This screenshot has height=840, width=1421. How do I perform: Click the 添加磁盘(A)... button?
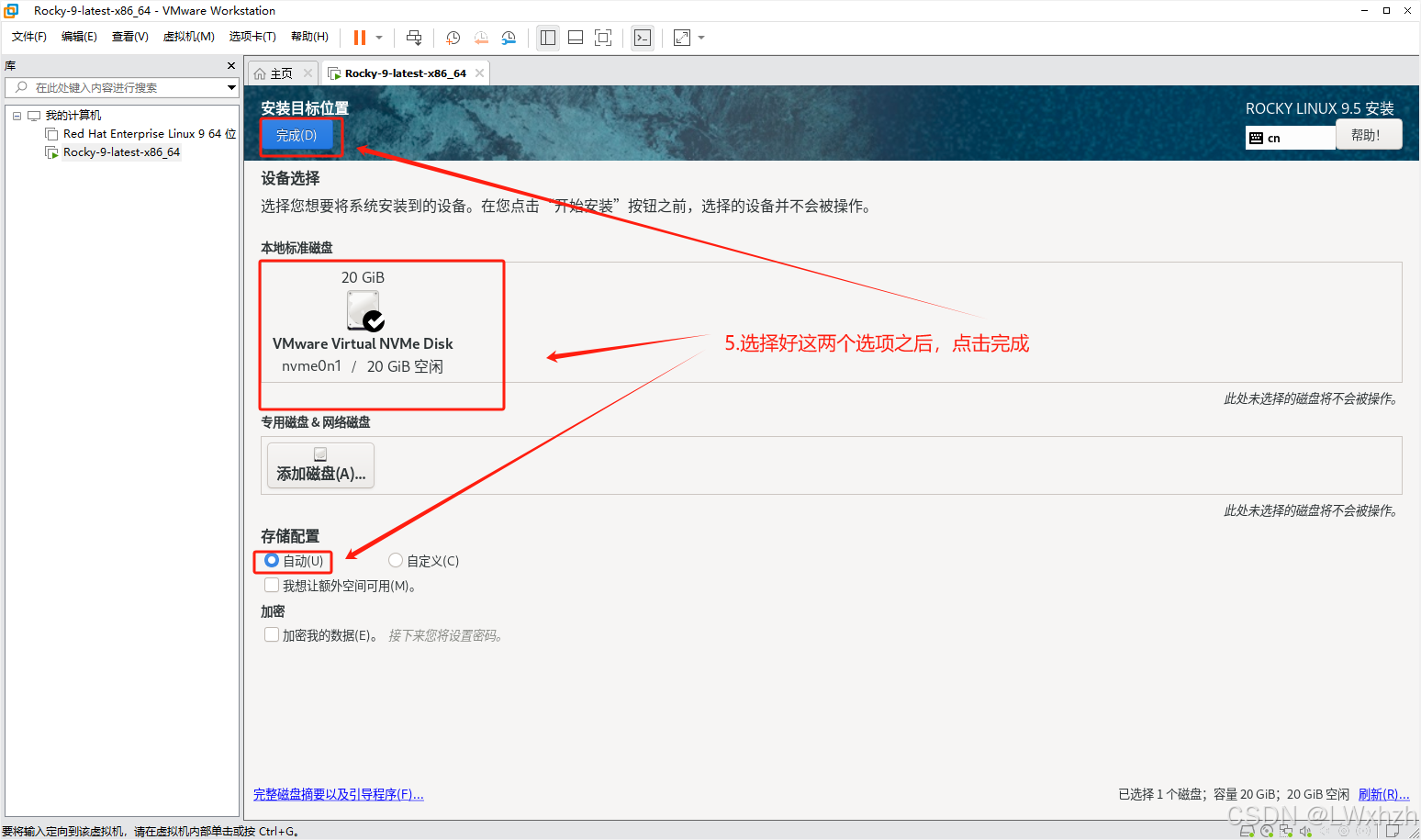320,465
